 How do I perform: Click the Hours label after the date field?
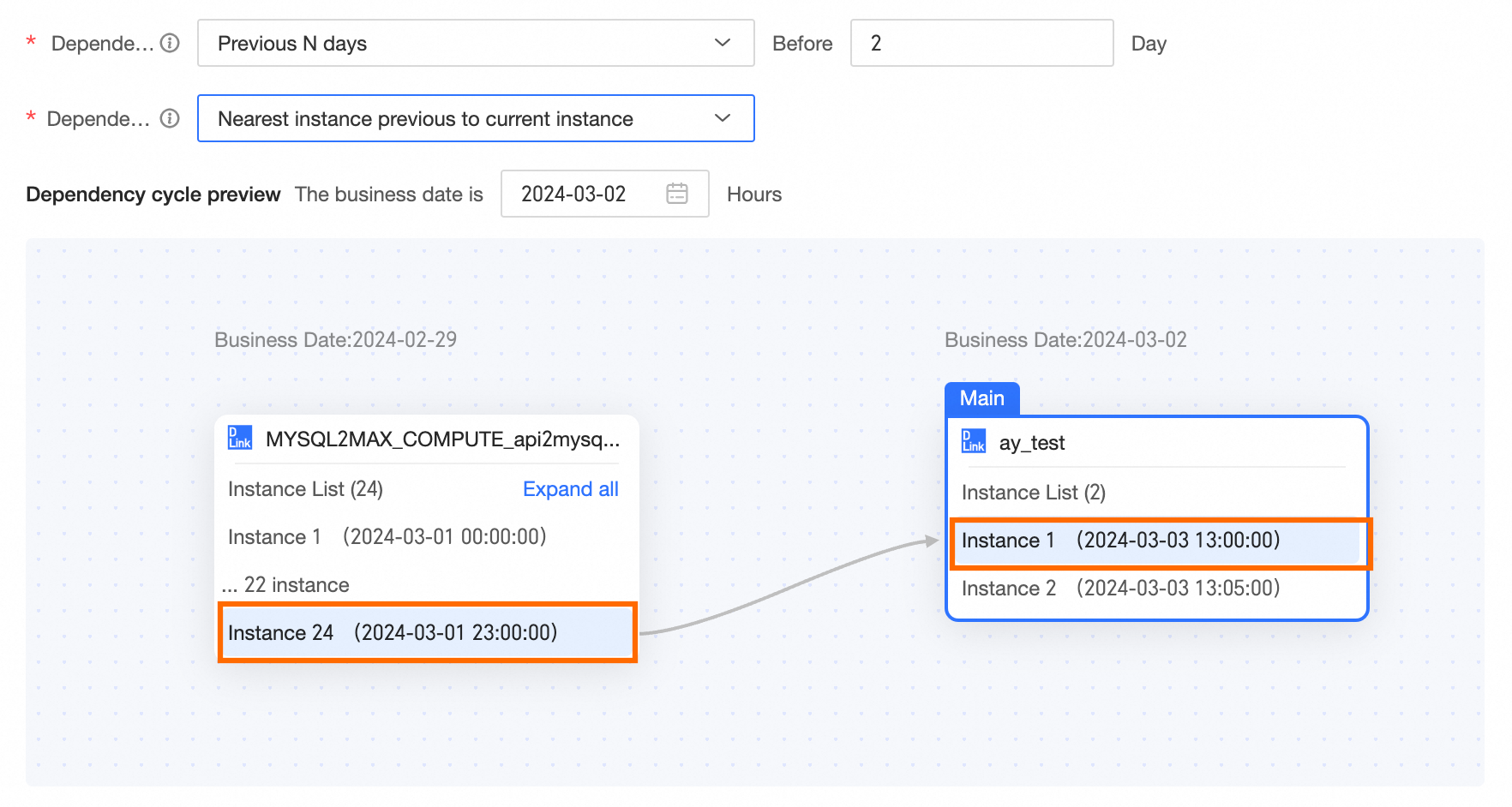[754, 194]
